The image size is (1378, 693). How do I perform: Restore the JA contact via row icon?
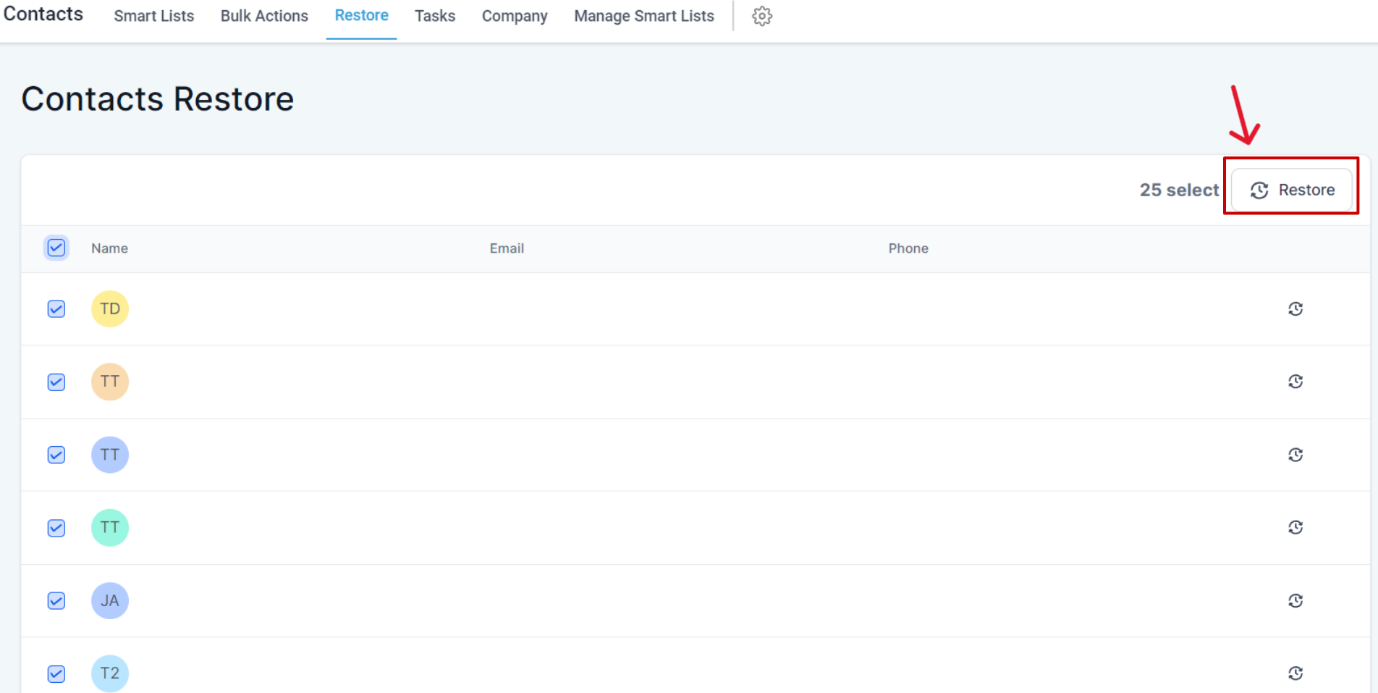point(1295,600)
